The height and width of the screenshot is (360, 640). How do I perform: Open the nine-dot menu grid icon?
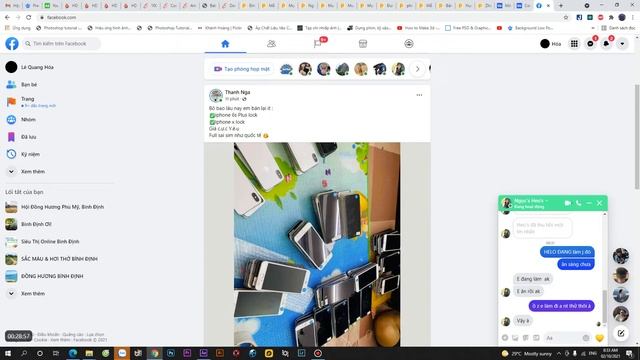tap(574, 44)
